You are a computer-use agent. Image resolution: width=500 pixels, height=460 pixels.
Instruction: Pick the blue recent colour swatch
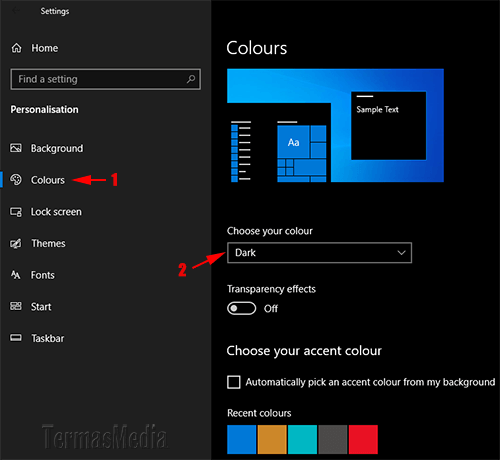[x=242, y=439]
